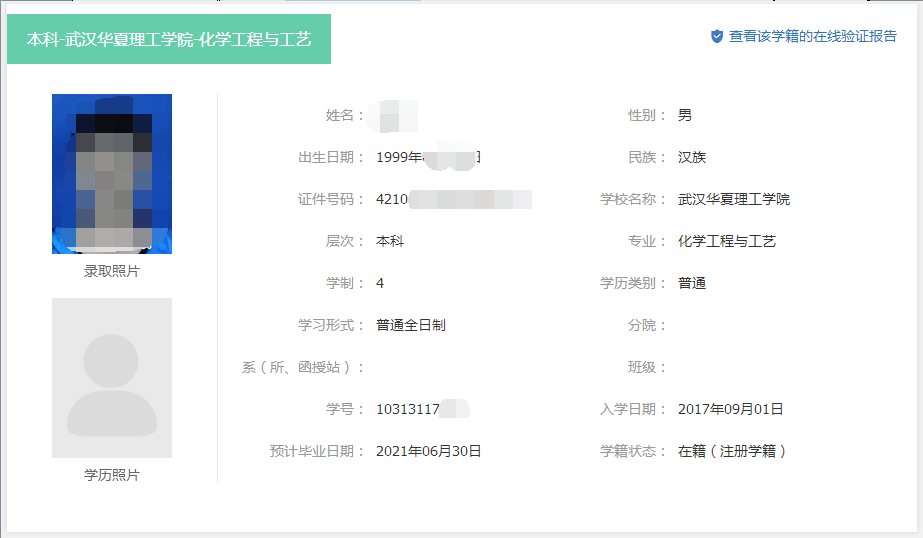Click the 录取照片 caption
The image size is (923, 538).
click(x=112, y=271)
